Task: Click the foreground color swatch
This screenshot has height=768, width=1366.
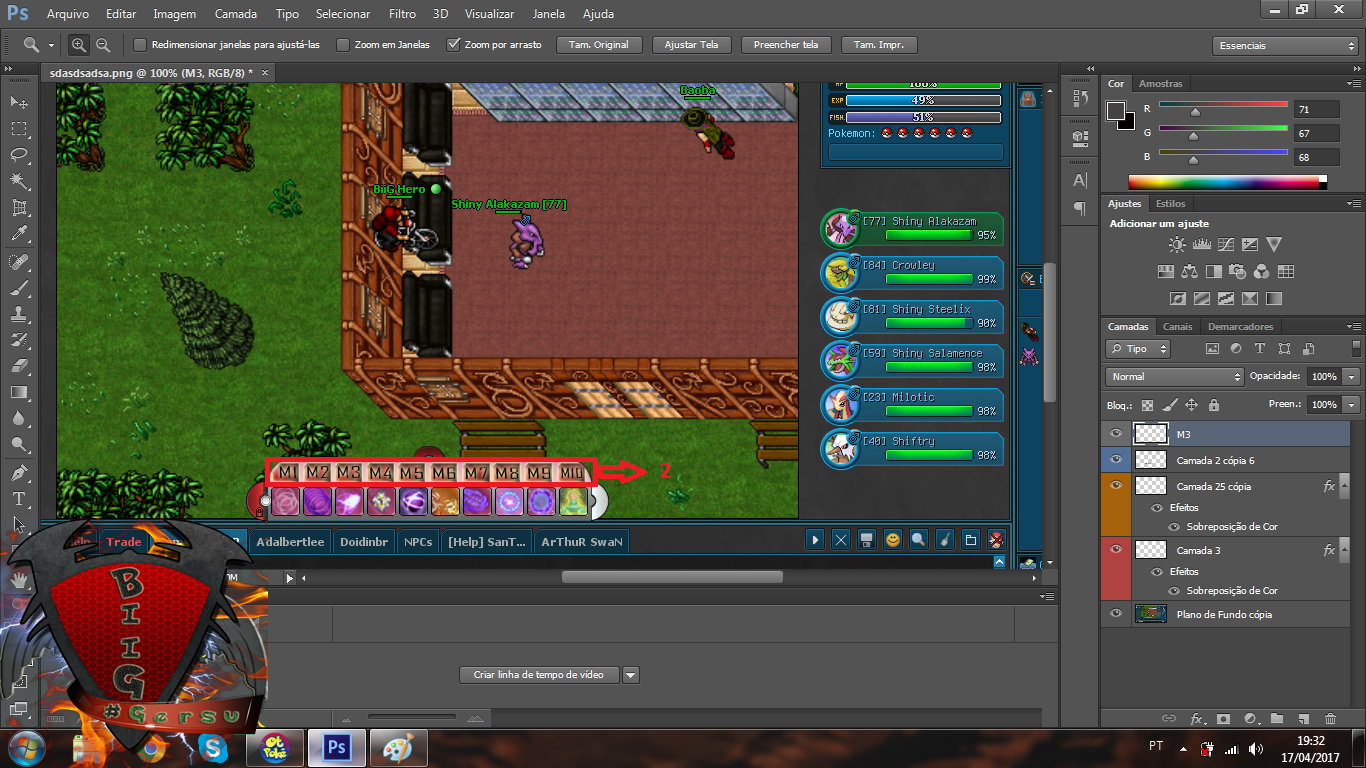Action: (1116, 111)
